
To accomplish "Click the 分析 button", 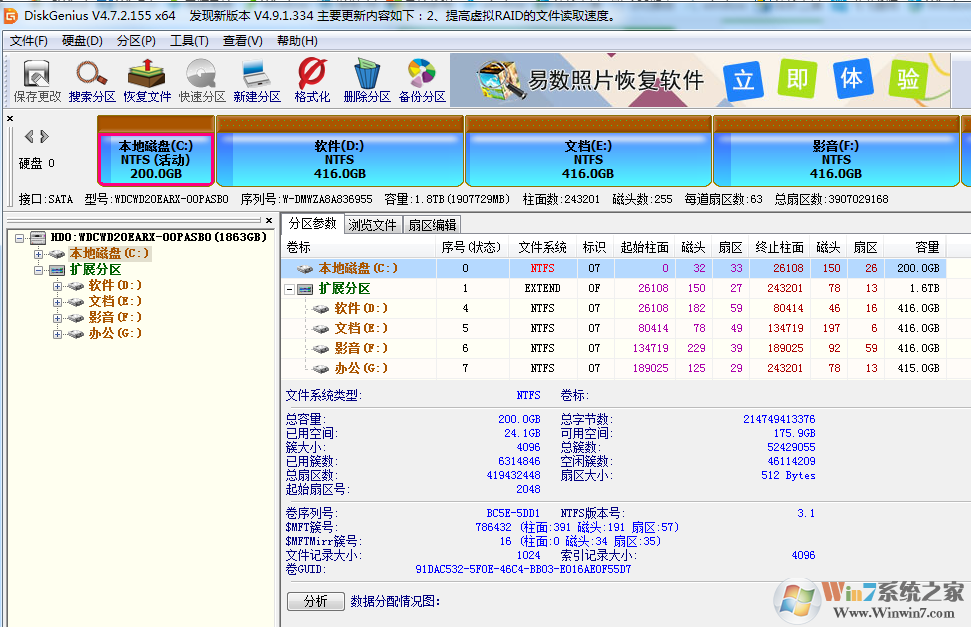I will [315, 601].
